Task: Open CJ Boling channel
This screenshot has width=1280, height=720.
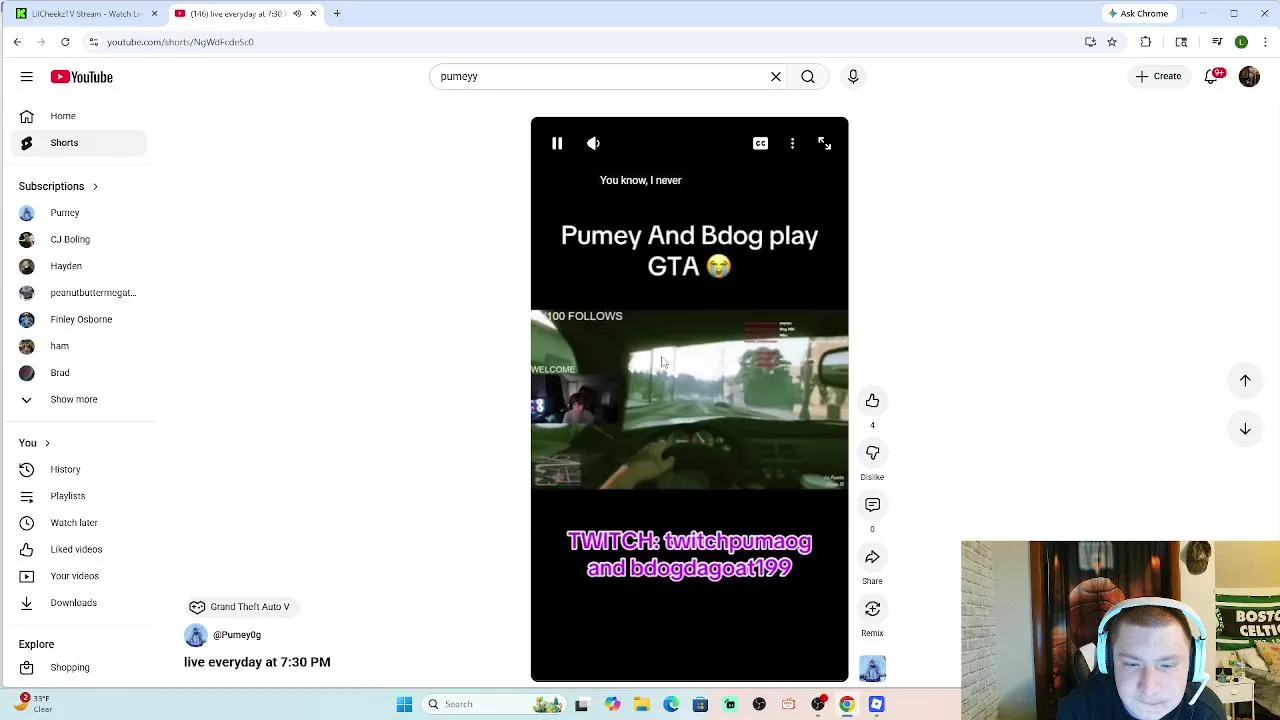Action: [80, 239]
